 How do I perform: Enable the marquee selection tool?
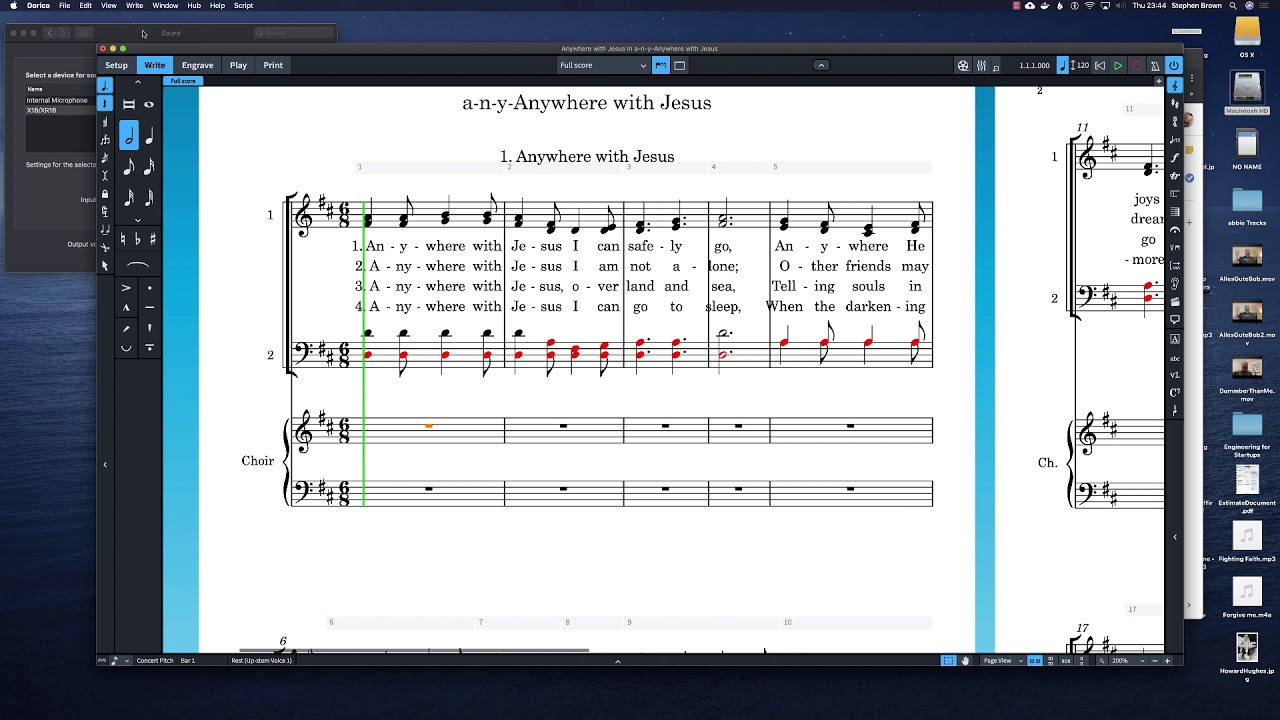pyautogui.click(x=949, y=660)
